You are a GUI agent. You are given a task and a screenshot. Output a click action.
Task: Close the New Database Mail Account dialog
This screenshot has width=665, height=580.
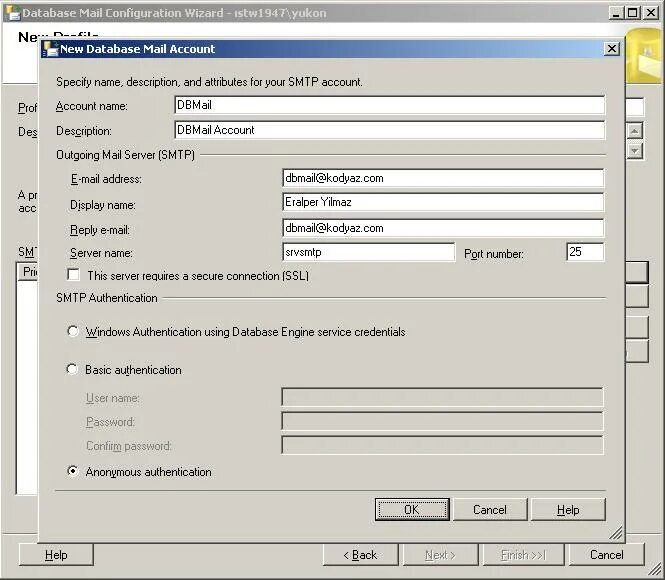coord(612,49)
